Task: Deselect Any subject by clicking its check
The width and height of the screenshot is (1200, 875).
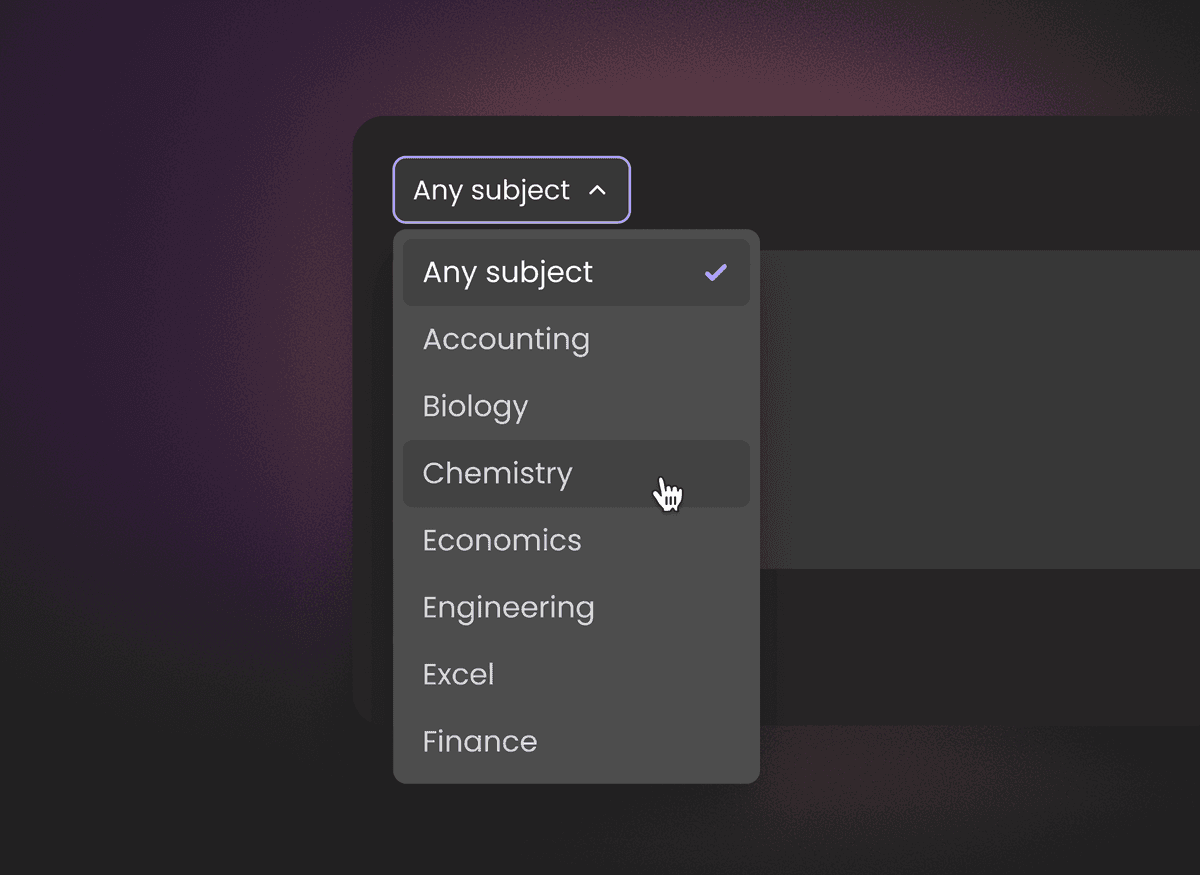Action: [715, 271]
